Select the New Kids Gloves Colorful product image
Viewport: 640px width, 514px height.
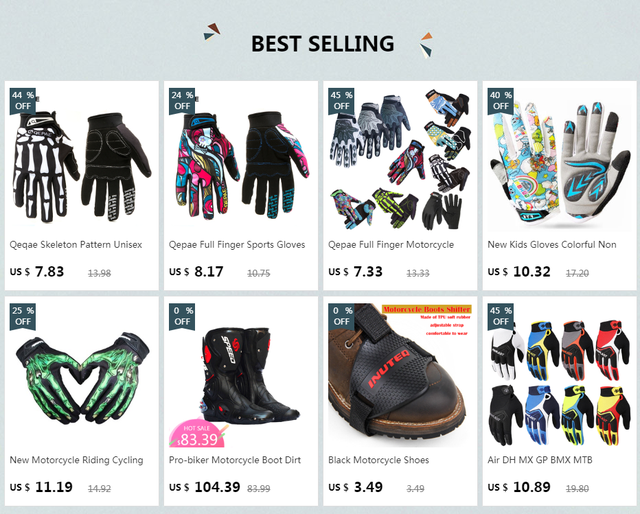[559, 160]
